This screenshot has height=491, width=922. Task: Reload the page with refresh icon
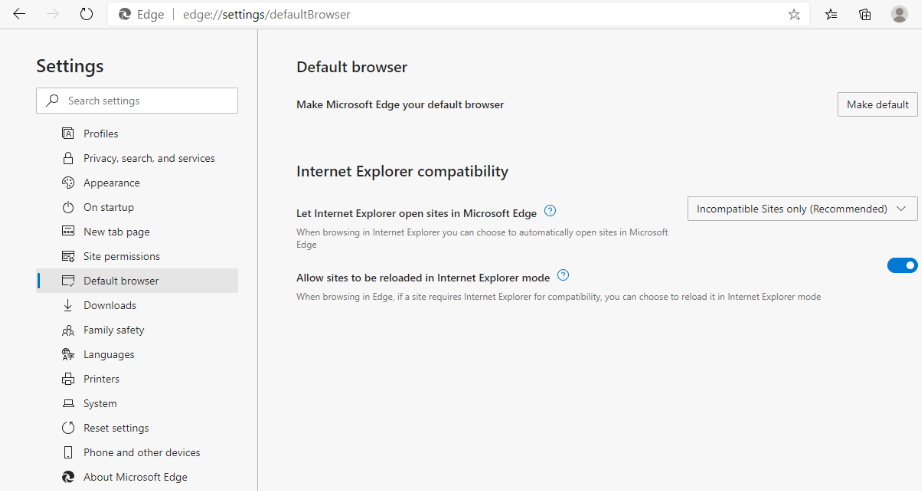pyautogui.click(x=86, y=14)
